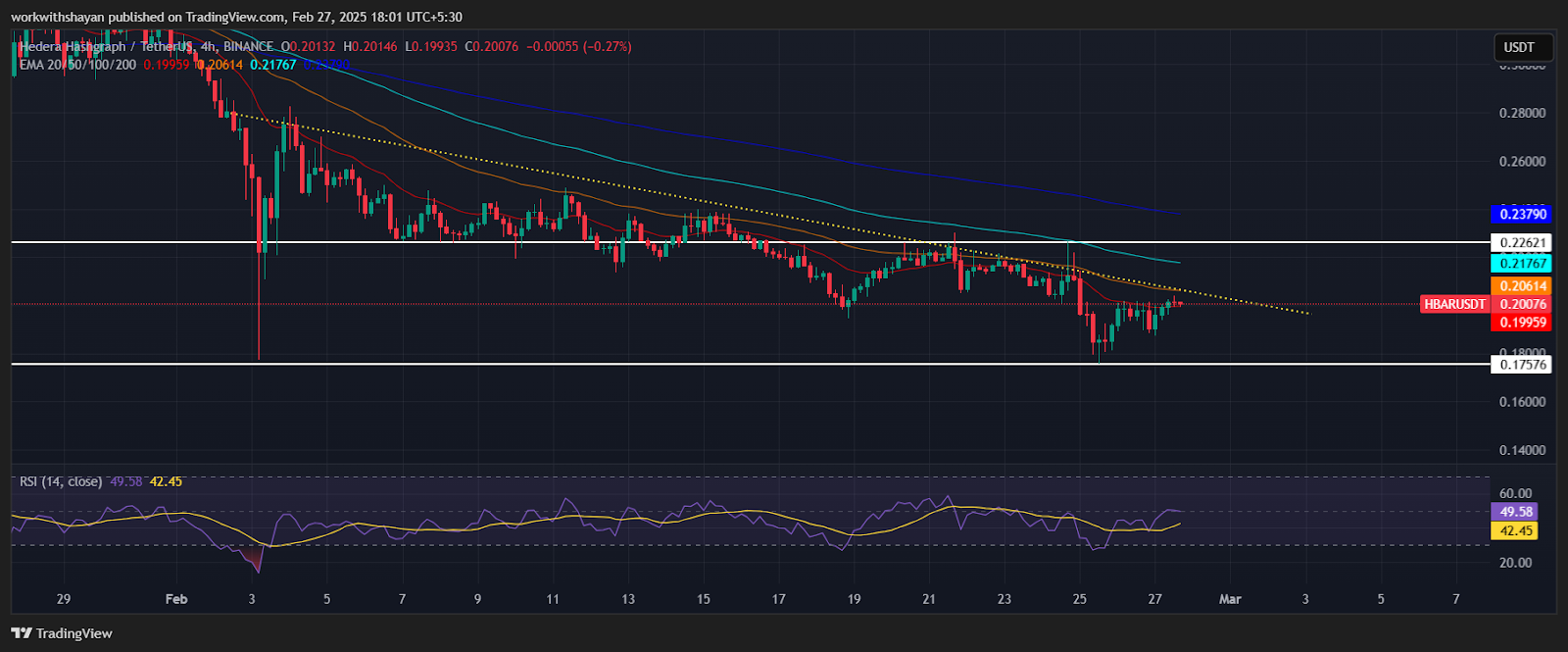
Task: Click the 0.28000 level on price scale
Action: pyautogui.click(x=1522, y=114)
